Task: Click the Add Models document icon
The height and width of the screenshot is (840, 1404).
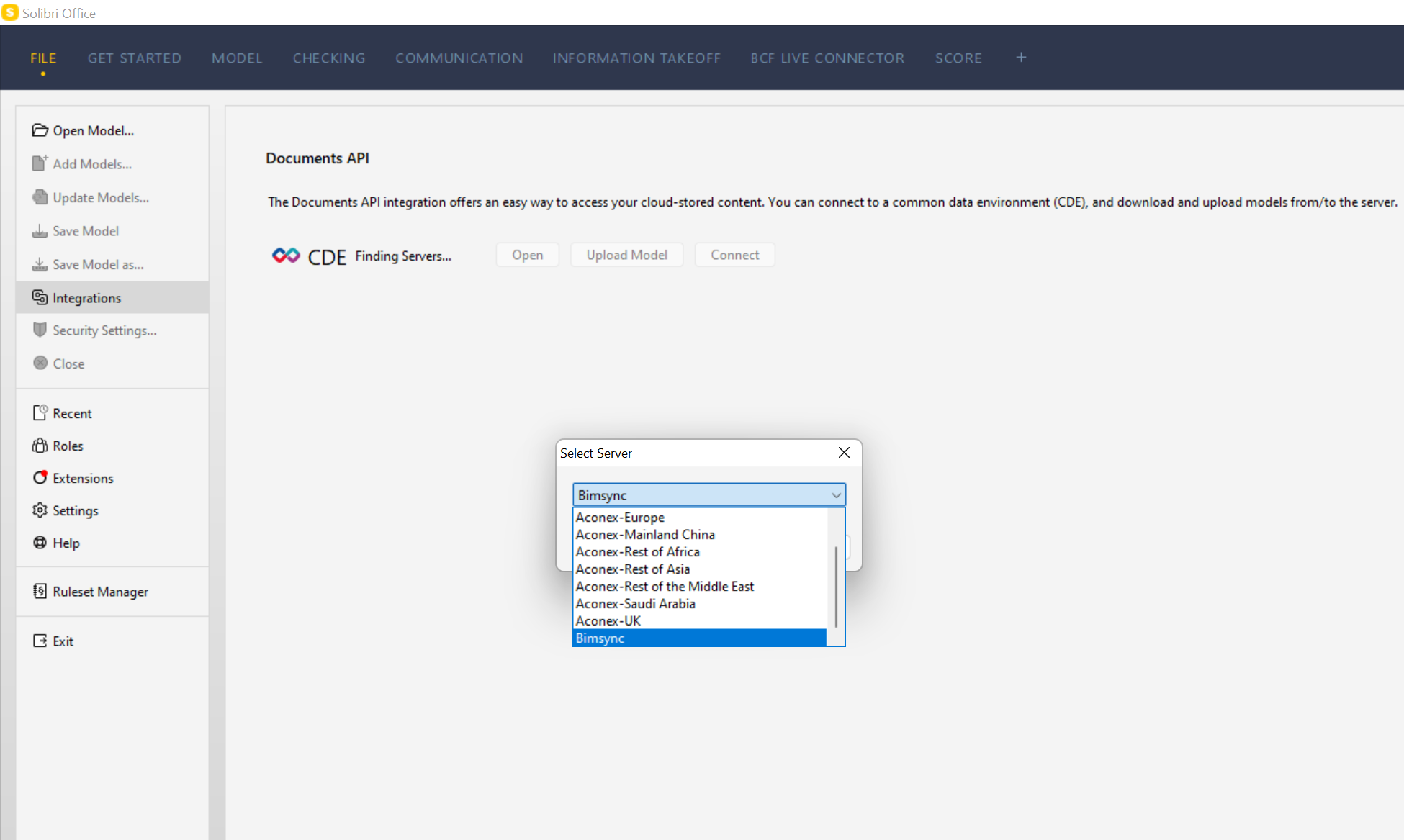Action: coord(40,163)
